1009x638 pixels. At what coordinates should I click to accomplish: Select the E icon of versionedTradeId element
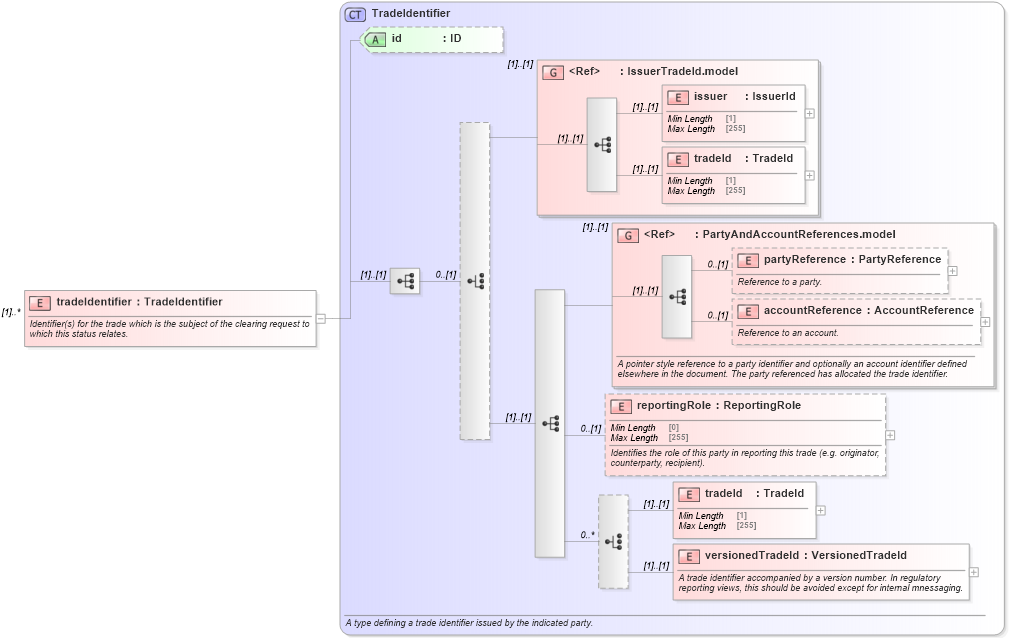(687, 555)
